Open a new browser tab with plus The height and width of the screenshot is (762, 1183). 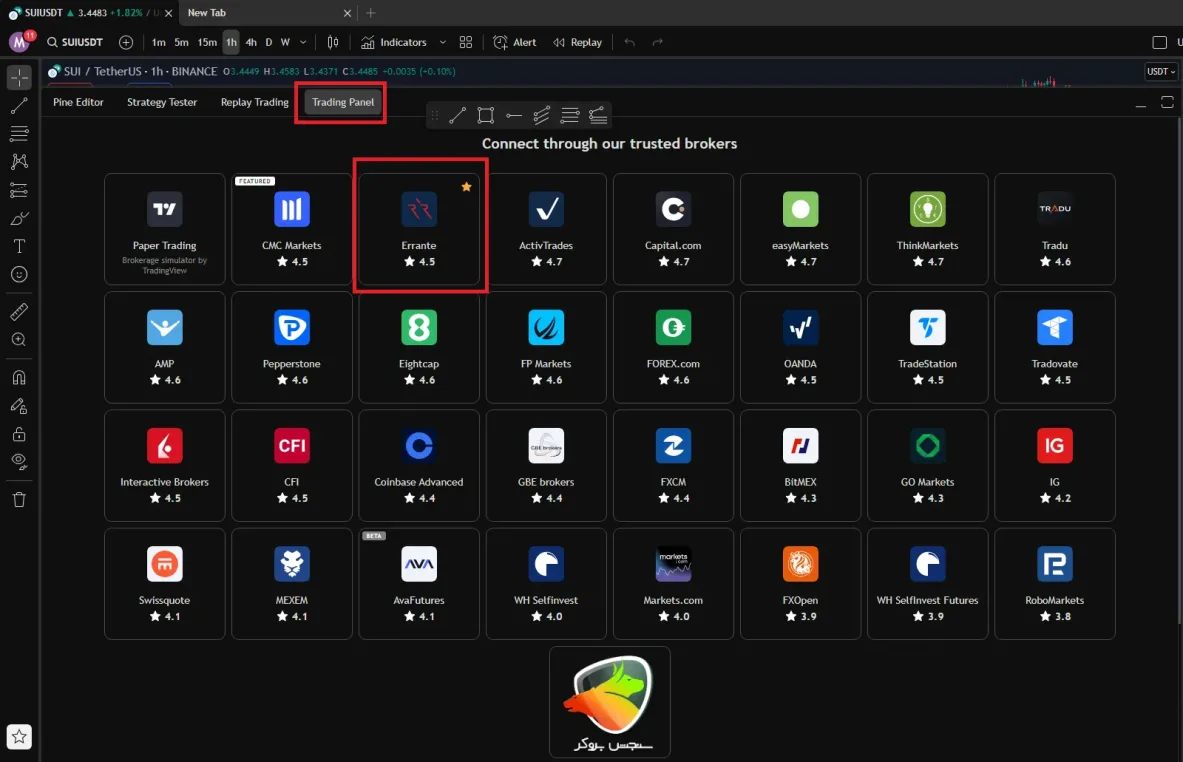(x=370, y=13)
